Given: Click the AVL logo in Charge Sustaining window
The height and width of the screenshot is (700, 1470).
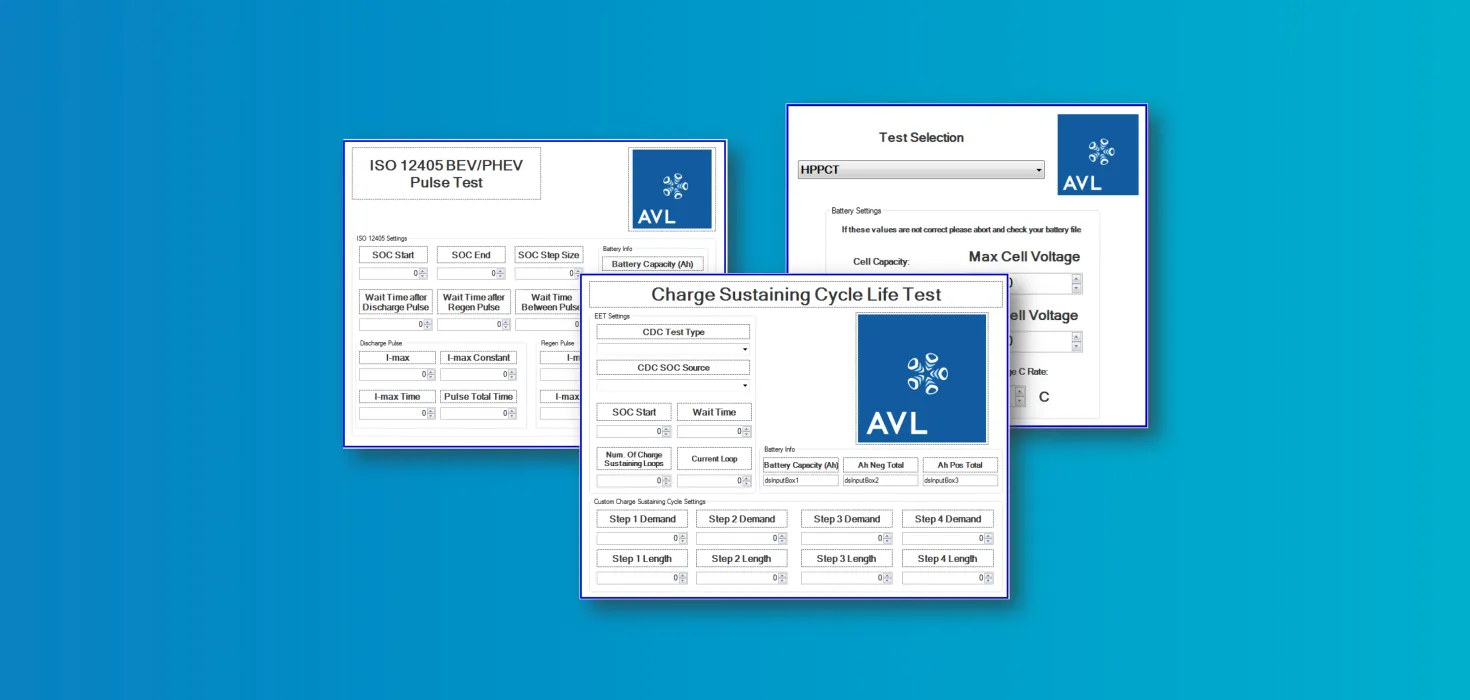Looking at the screenshot, I should pos(921,378).
